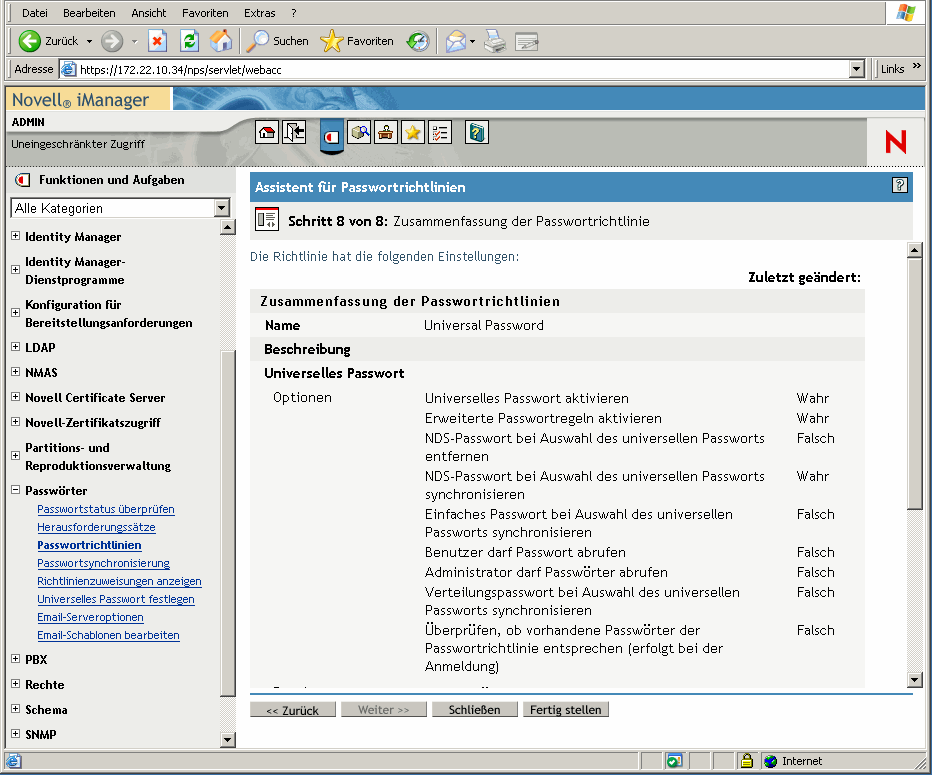The width and height of the screenshot is (932, 775).
Task: Click the Configure desk icon
Action: point(386,133)
